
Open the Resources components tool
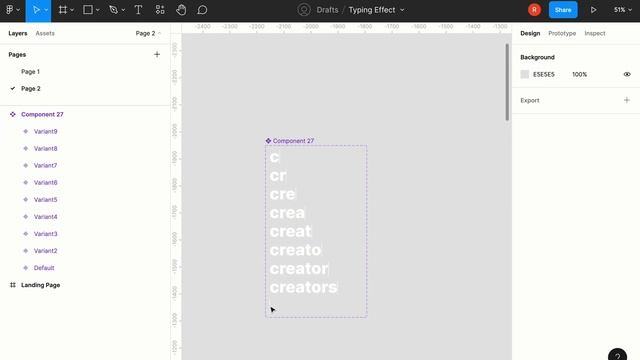click(x=160, y=10)
